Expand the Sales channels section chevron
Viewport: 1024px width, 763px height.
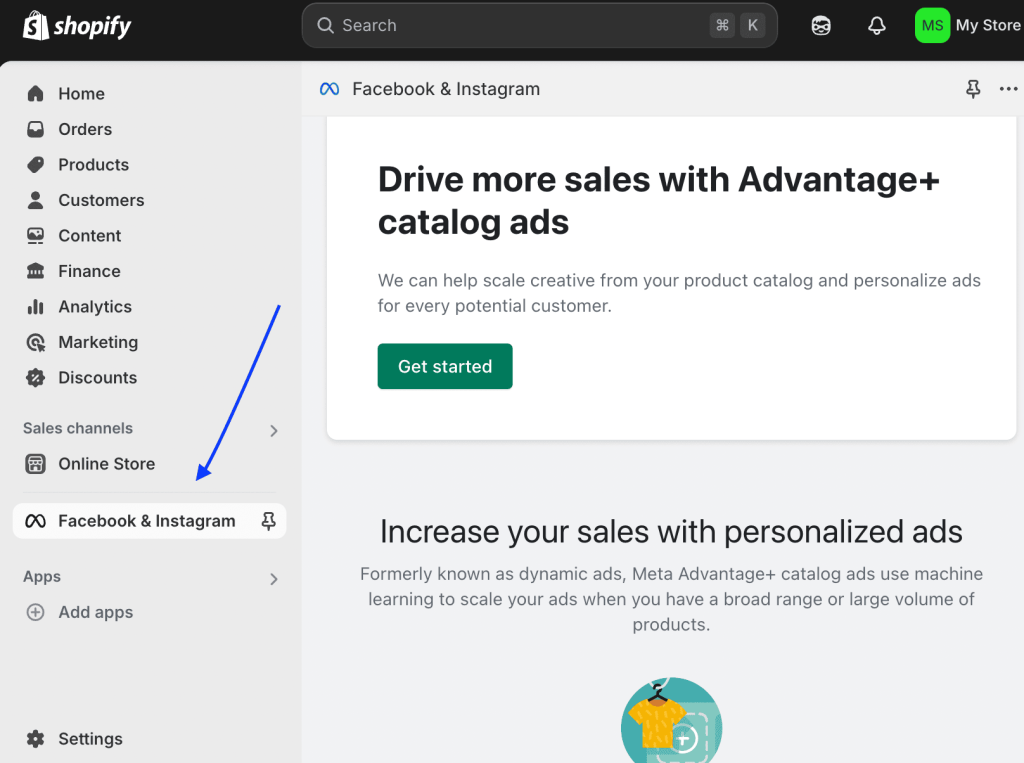pyautogui.click(x=274, y=430)
